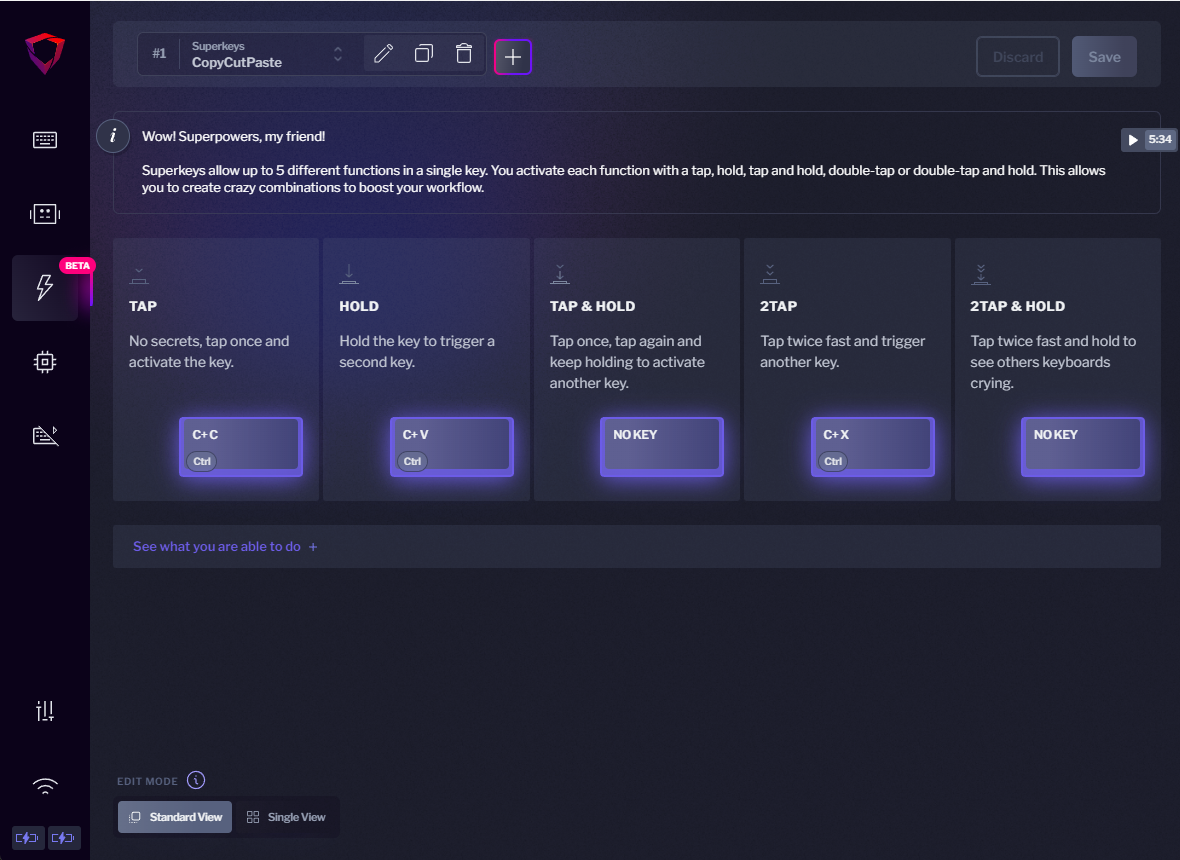Select the 2TAP key C+X

[872, 447]
